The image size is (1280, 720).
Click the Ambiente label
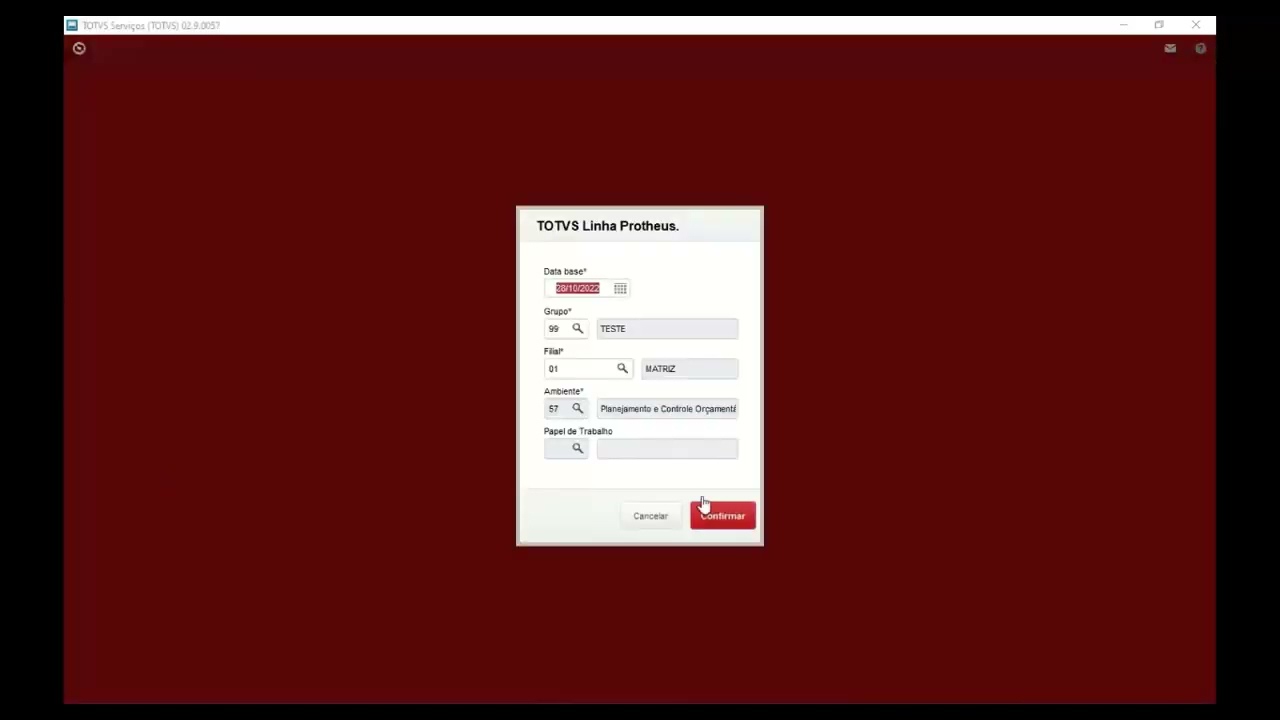[x=563, y=391]
